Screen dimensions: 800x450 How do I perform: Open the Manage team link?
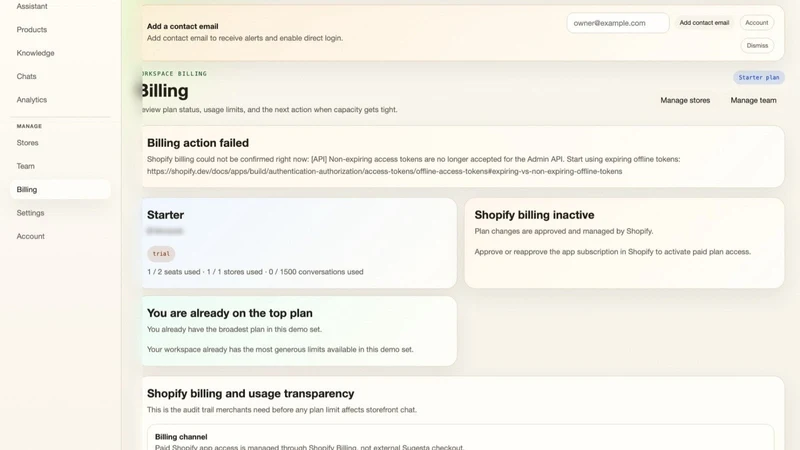pyautogui.click(x=753, y=101)
